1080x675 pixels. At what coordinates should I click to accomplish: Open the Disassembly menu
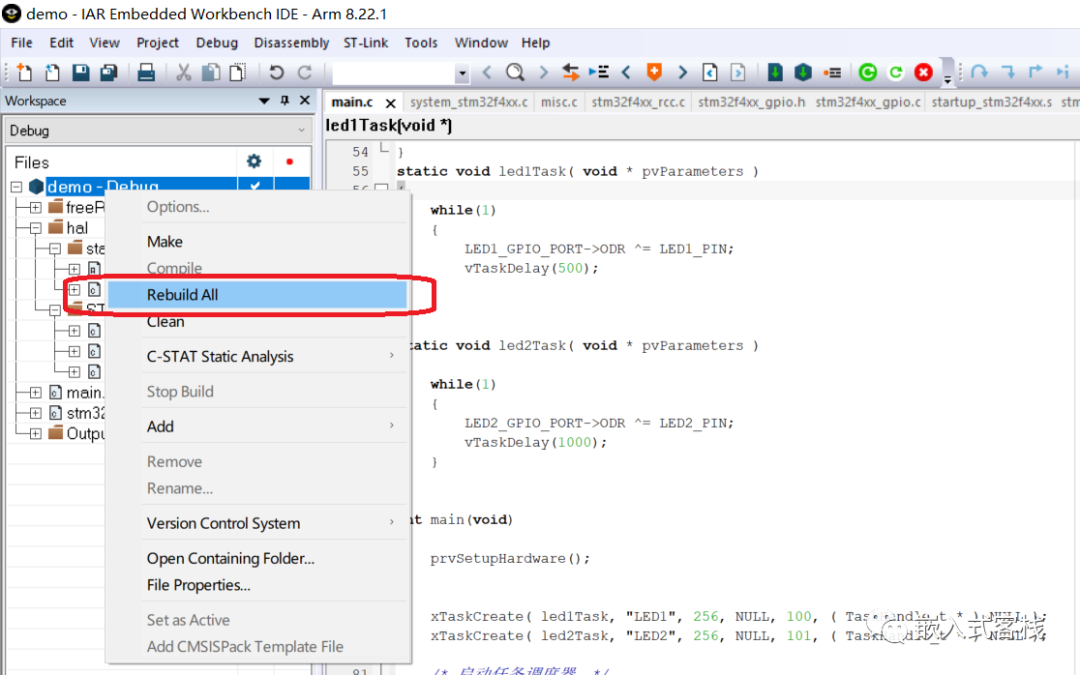(x=291, y=43)
